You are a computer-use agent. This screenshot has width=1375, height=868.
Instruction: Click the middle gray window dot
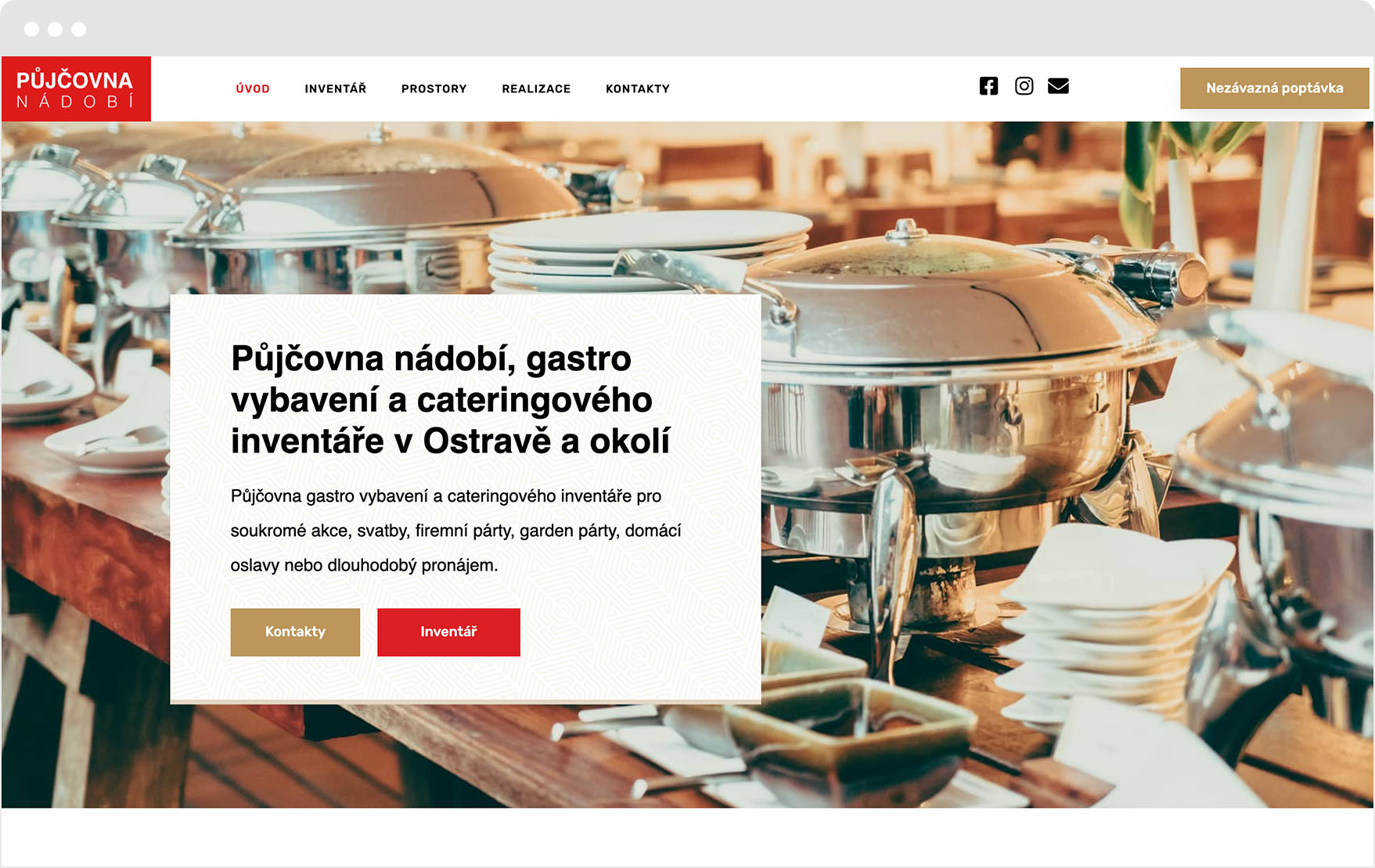(55, 29)
